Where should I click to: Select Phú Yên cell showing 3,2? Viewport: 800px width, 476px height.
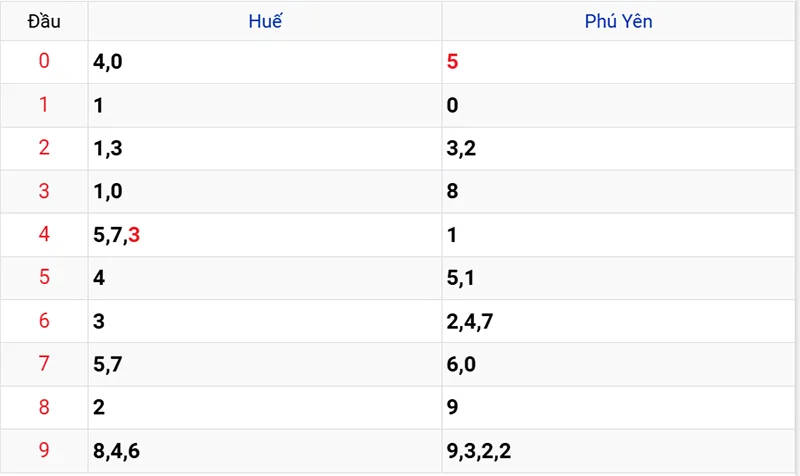[461, 148]
